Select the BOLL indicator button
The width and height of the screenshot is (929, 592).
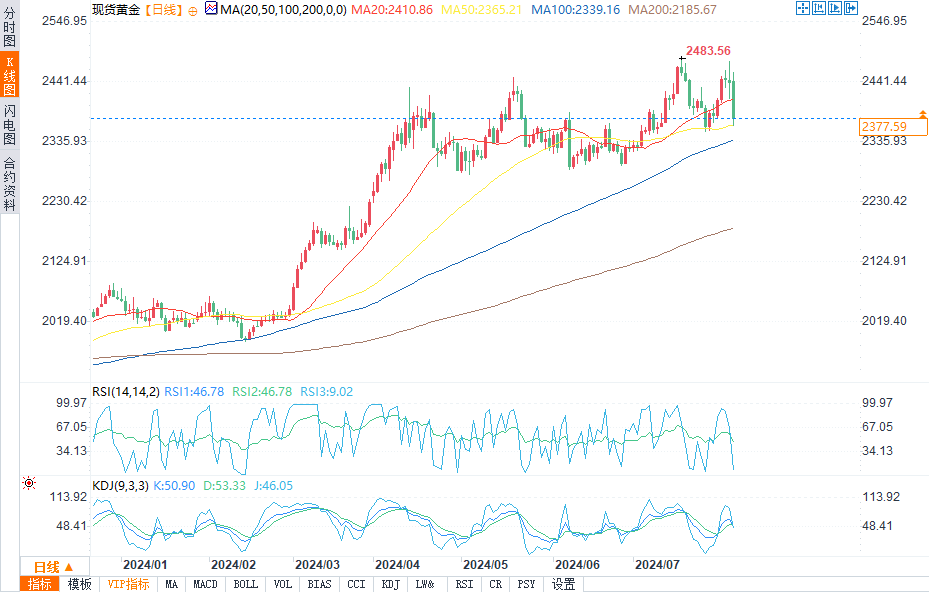[x=245, y=584]
